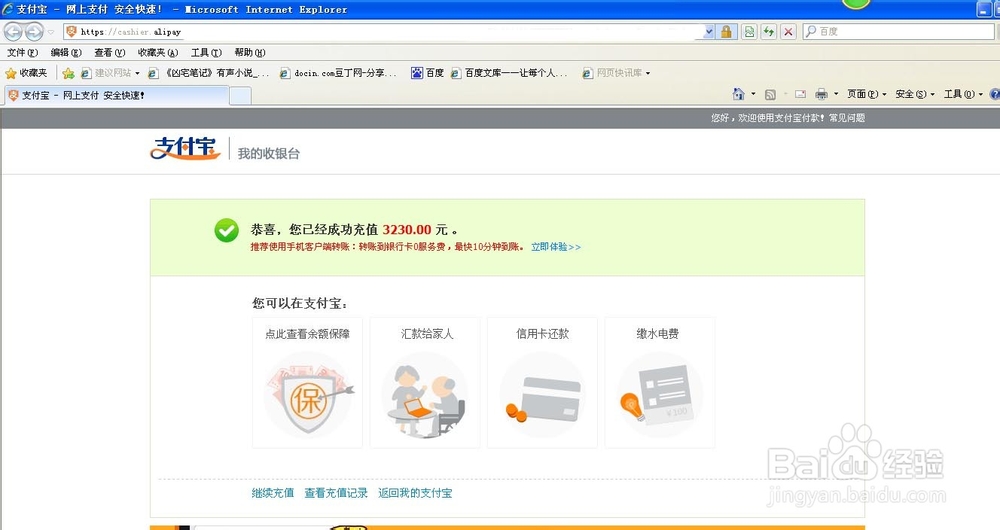Open the 文件 menu
The width and height of the screenshot is (1000, 530).
tap(22, 52)
